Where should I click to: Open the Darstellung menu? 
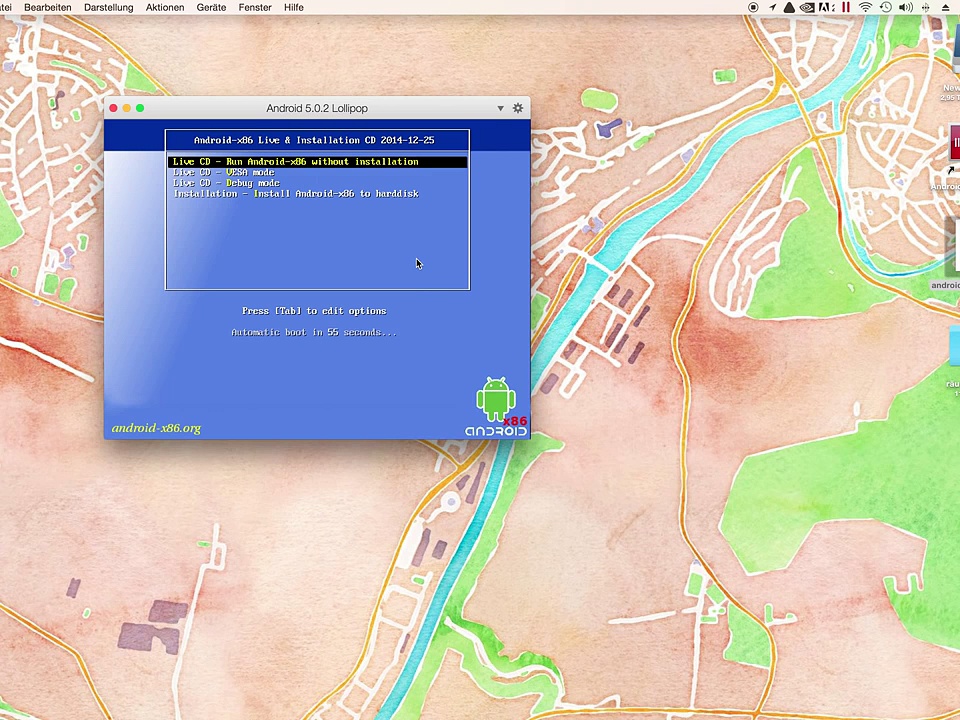point(108,7)
